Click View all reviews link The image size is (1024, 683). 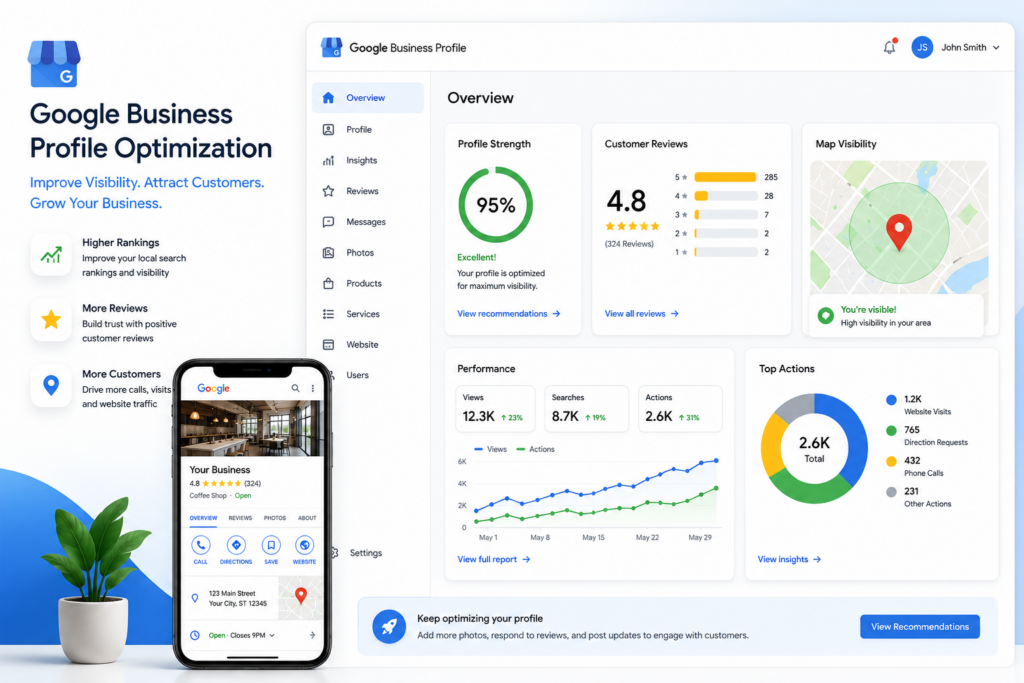(642, 313)
